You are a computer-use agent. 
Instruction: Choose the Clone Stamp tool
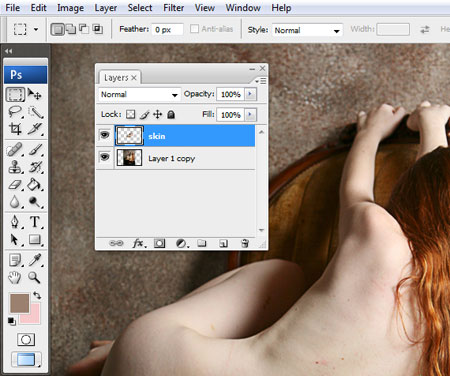tap(15, 167)
